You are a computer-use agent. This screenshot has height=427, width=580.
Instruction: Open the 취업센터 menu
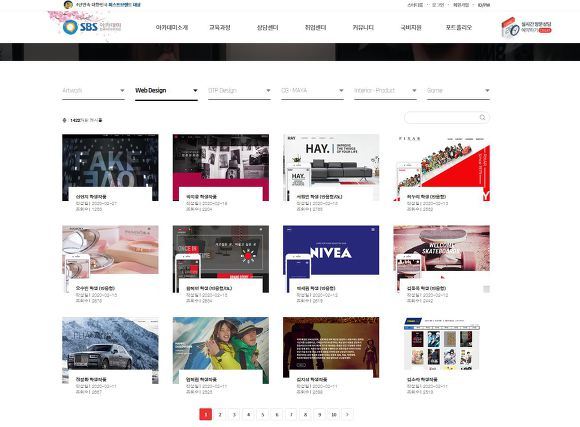click(x=315, y=27)
